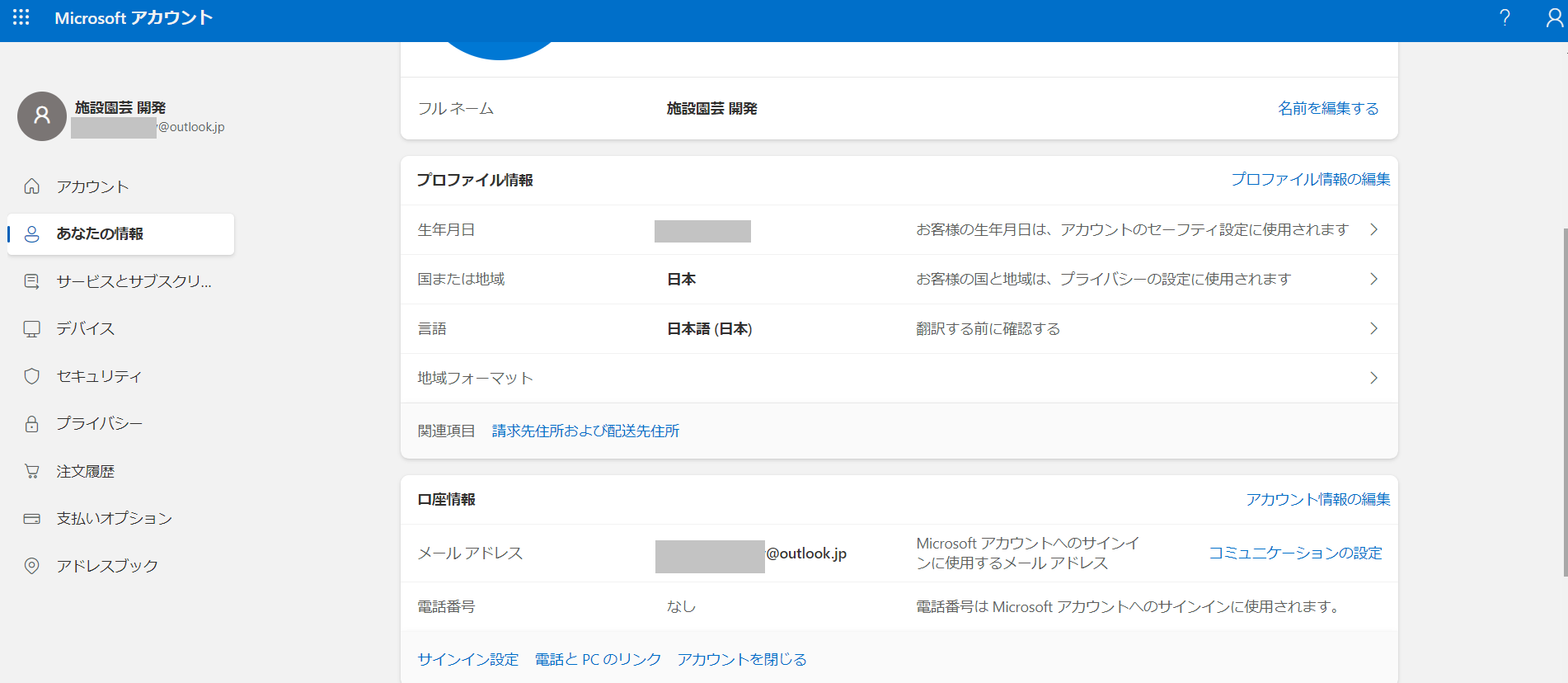Open the account manager person icon
Screen dimensions: 1568x683
[1554, 17]
